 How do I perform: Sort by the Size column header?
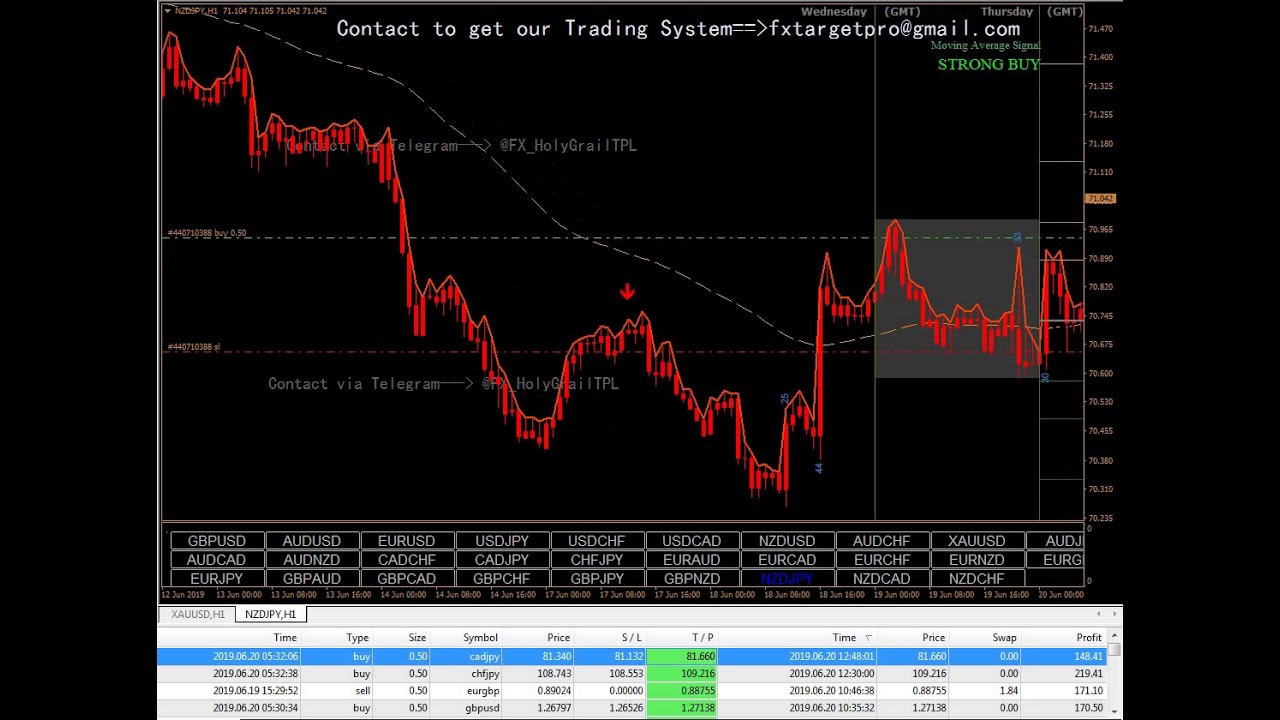point(417,637)
